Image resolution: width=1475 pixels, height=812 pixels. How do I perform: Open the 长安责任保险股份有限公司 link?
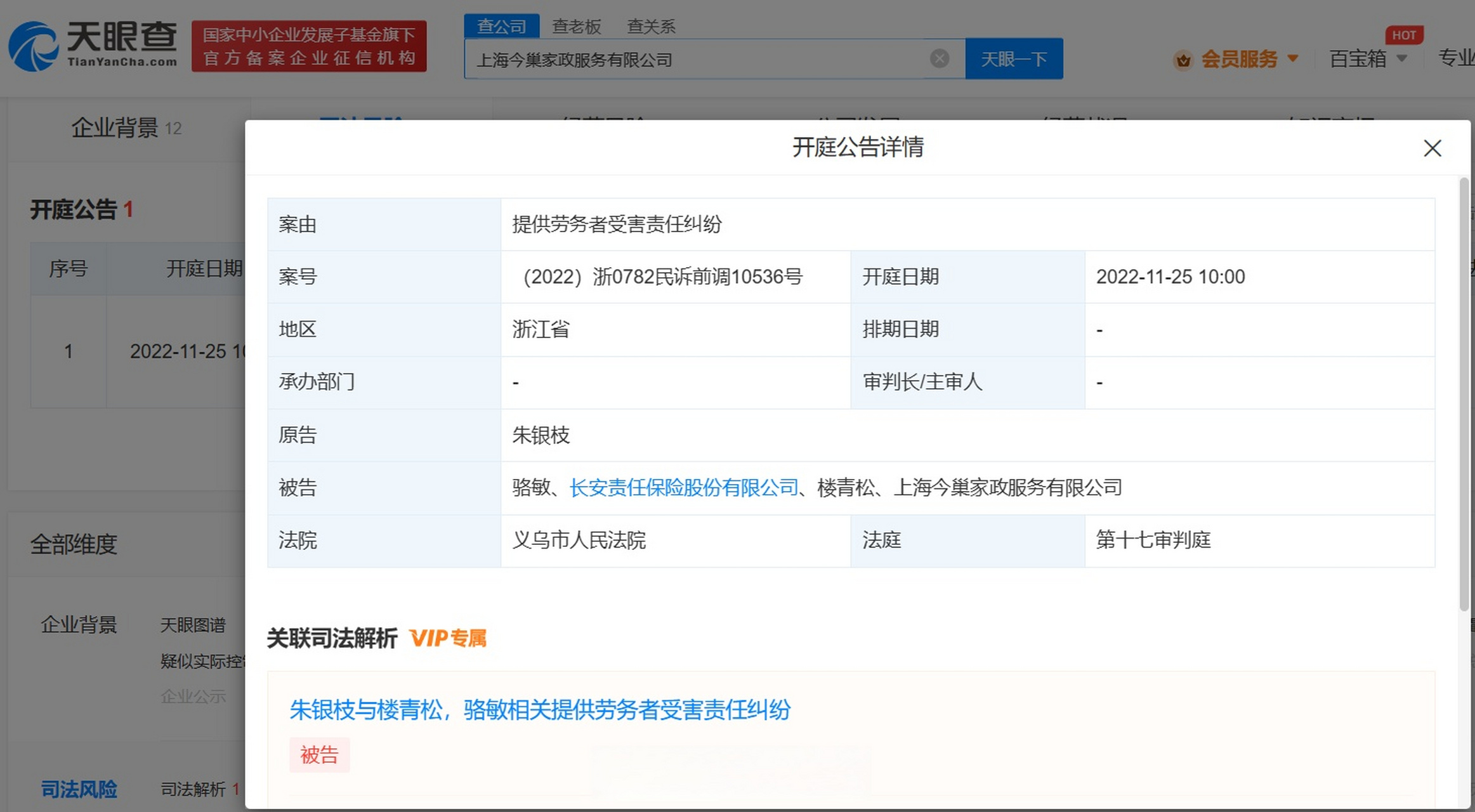(x=684, y=487)
